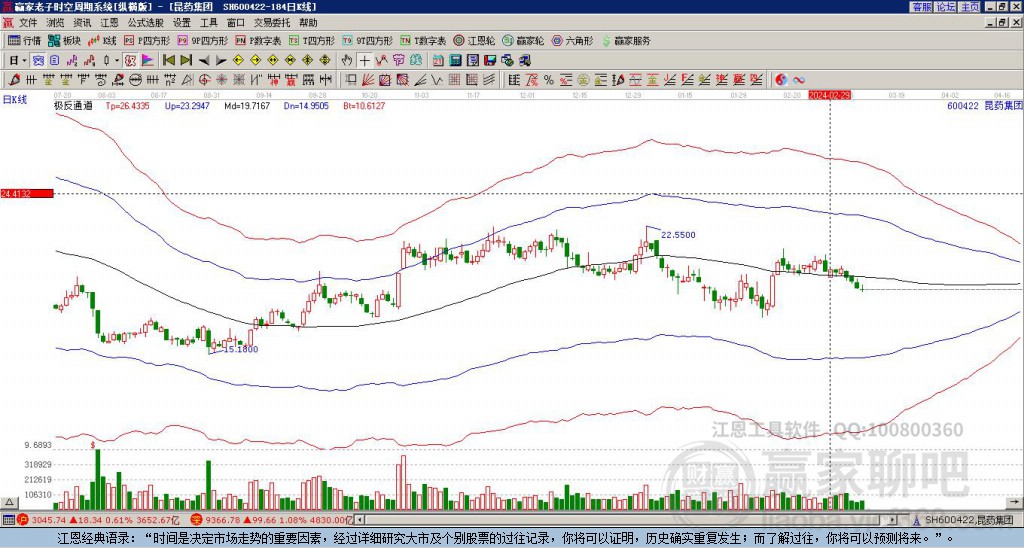This screenshot has width=1024, height=548.
Task: Open the 赢家轮 wheel tool
Action: [523, 40]
